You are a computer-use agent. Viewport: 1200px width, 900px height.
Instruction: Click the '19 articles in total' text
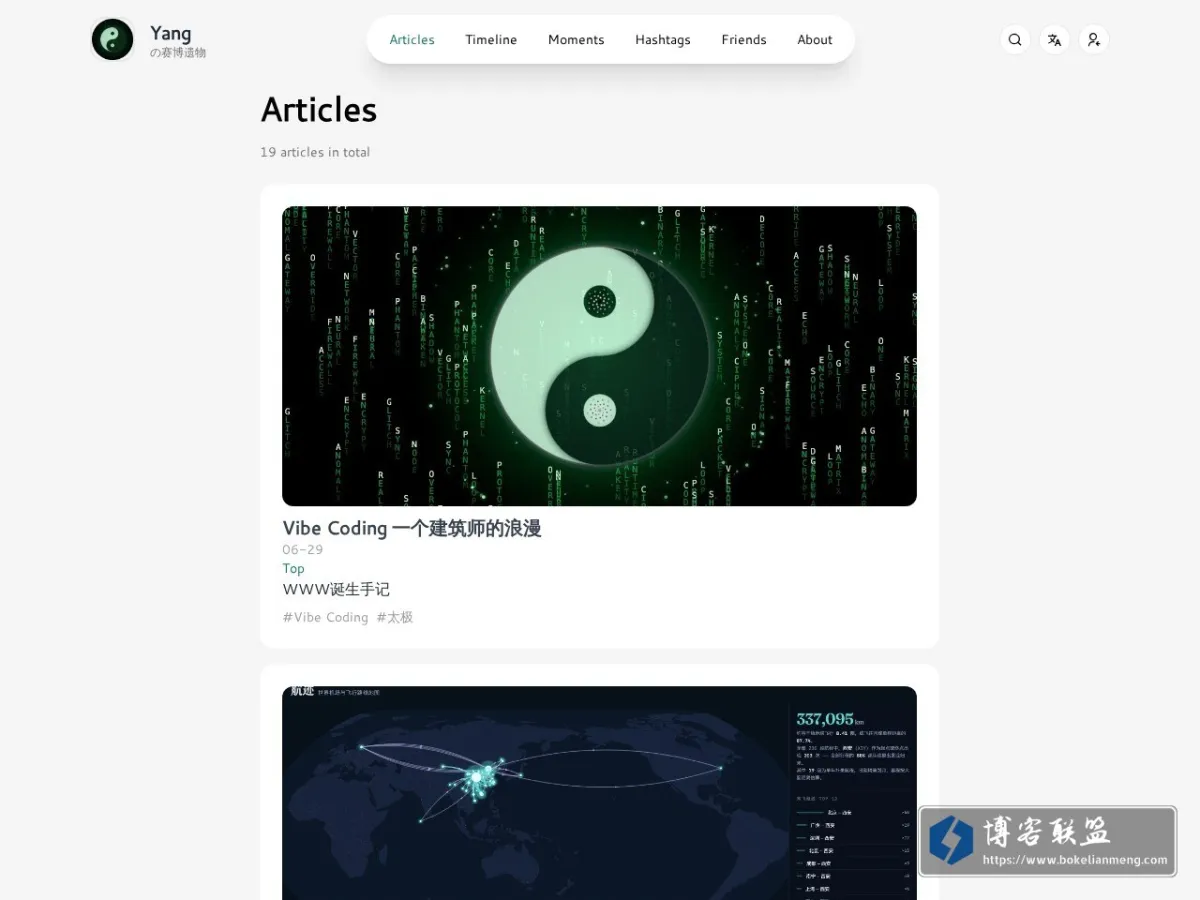click(315, 152)
